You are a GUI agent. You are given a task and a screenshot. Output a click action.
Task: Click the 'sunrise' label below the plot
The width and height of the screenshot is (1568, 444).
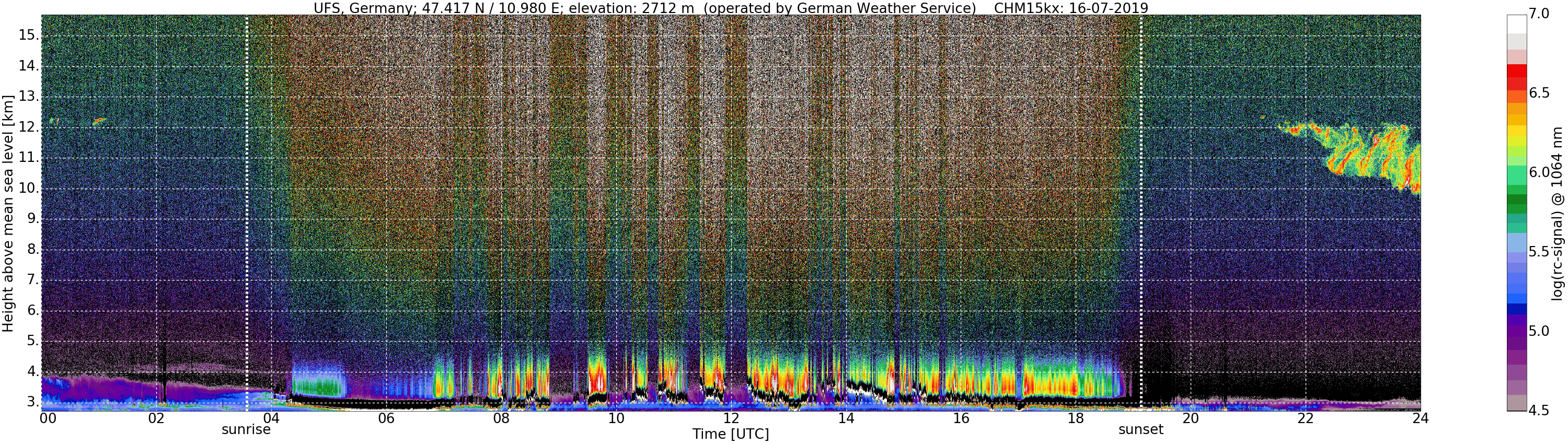(246, 429)
